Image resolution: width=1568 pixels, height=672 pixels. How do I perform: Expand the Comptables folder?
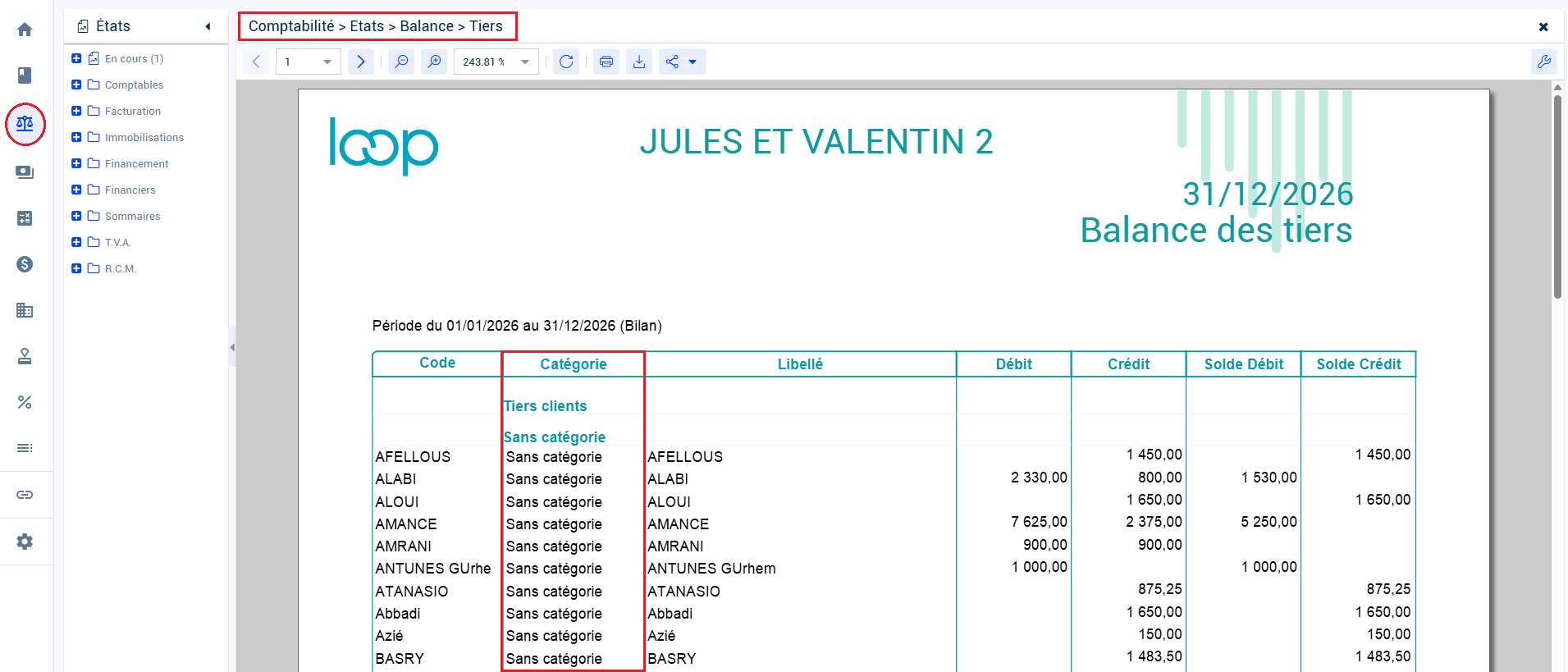point(76,85)
